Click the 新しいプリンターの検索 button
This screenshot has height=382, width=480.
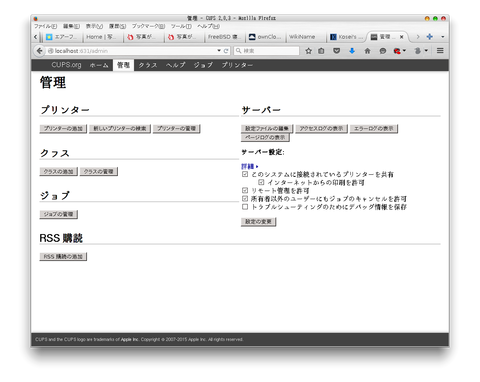click(x=120, y=129)
